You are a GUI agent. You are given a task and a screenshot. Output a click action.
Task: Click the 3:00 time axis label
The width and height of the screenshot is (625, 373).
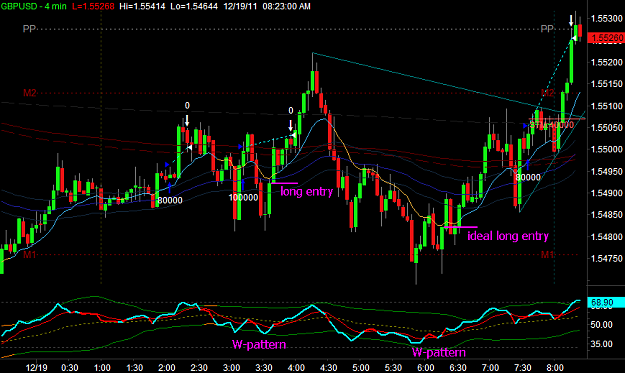point(231,367)
